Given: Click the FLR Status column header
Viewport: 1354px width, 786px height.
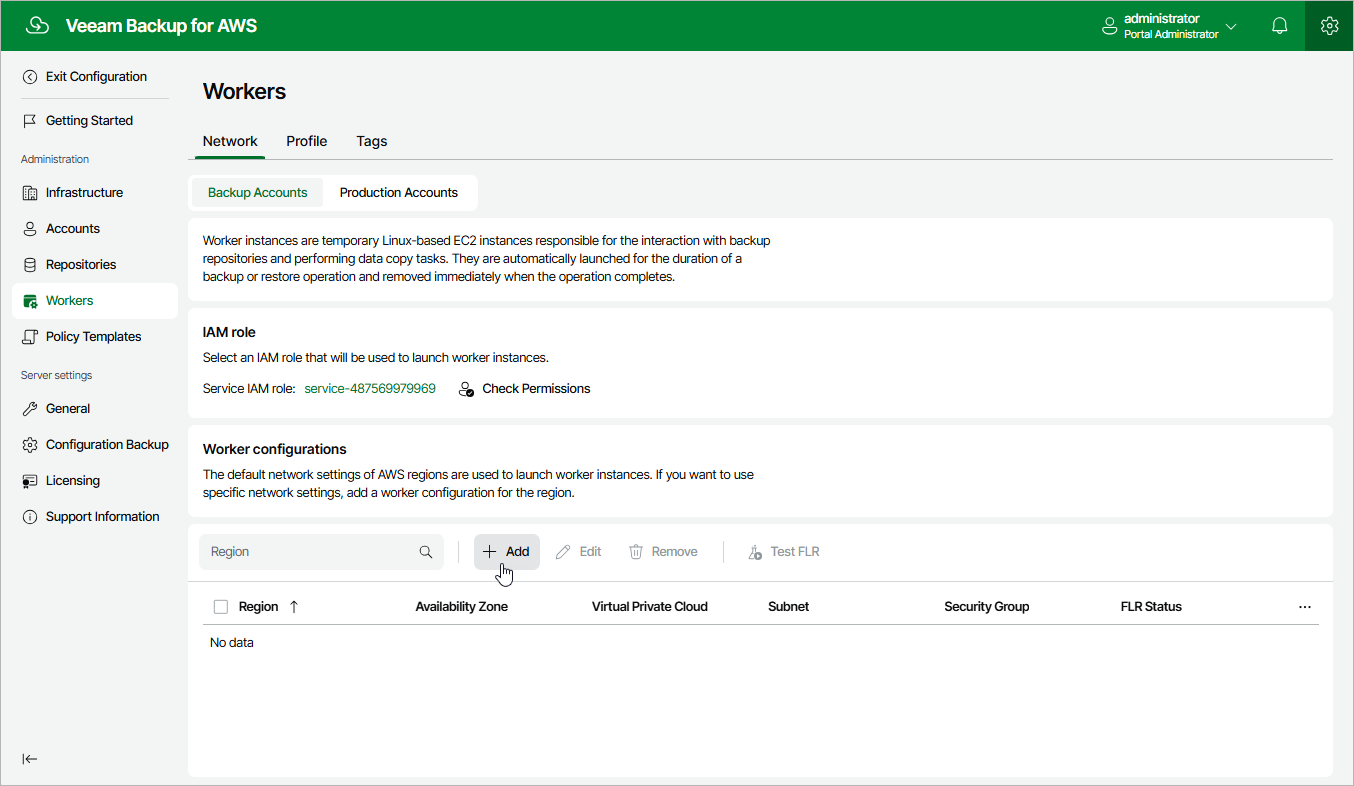Looking at the screenshot, I should tap(1151, 607).
